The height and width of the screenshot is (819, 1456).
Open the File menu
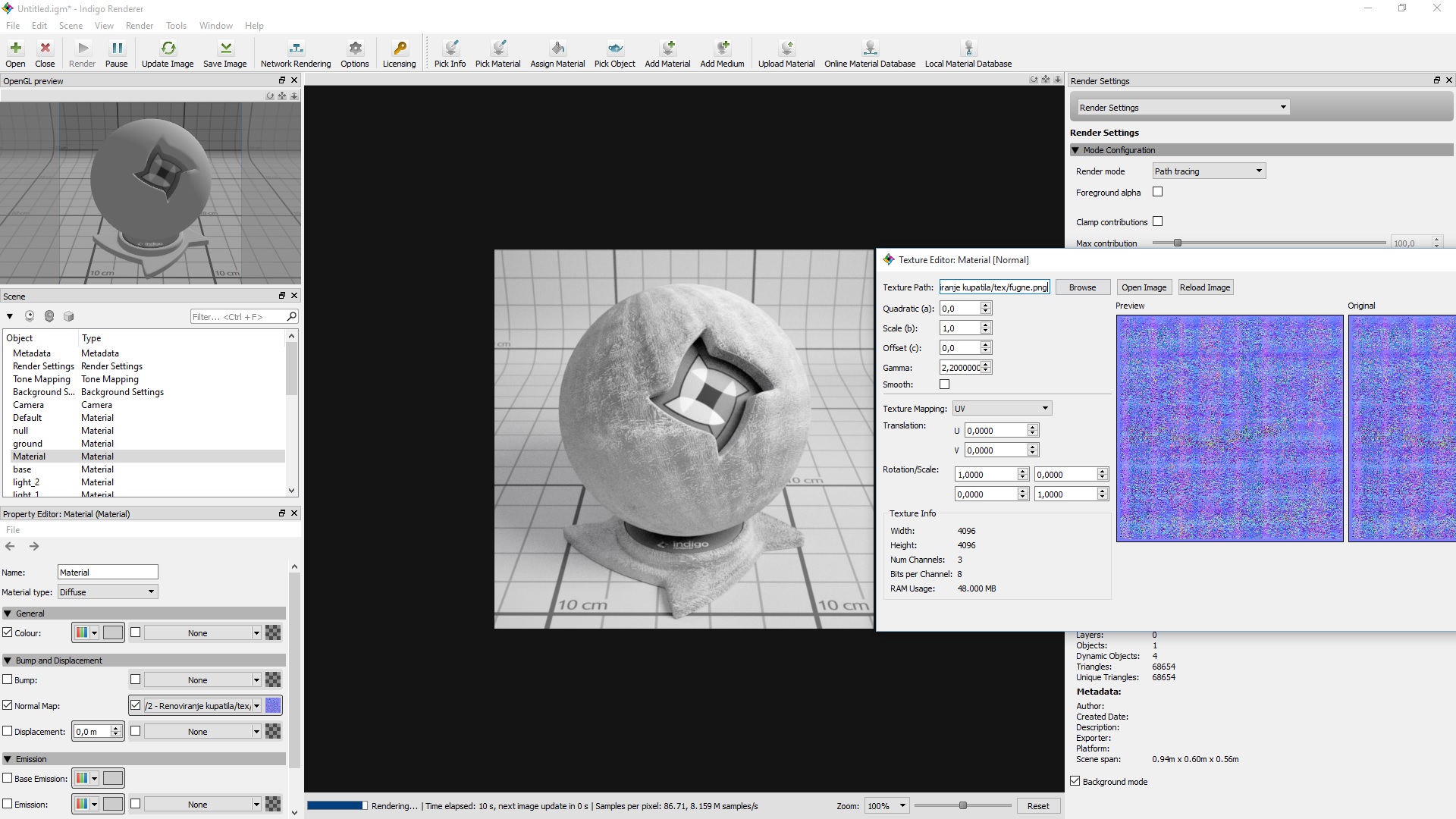click(x=13, y=25)
